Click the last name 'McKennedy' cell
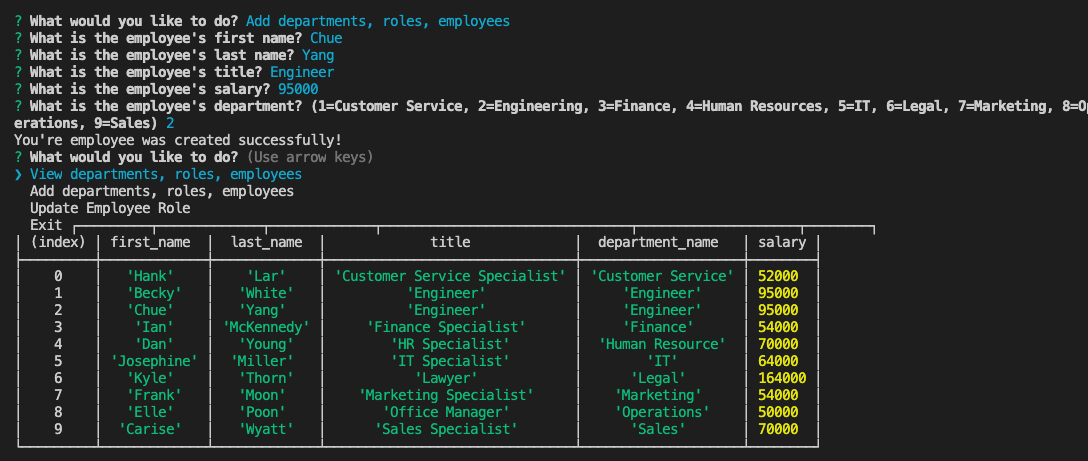 (x=266, y=327)
